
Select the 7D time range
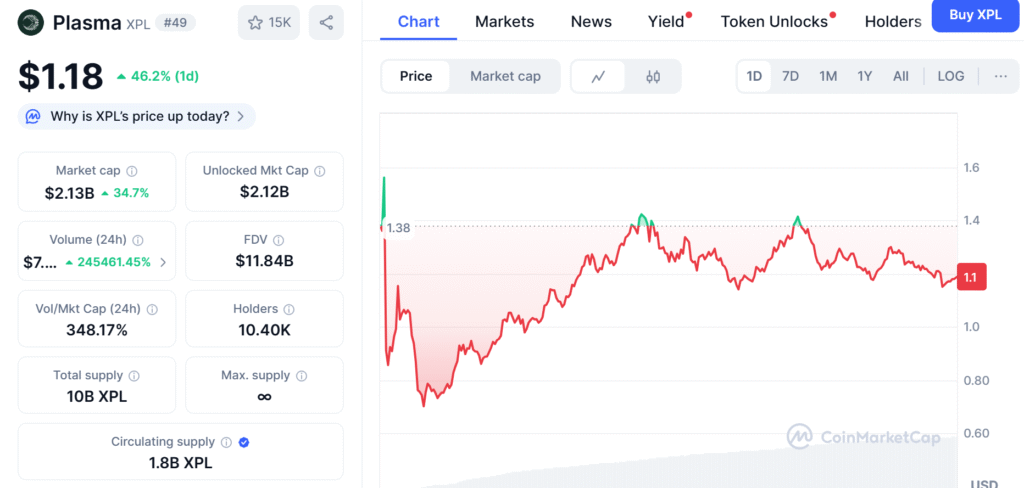[790, 76]
